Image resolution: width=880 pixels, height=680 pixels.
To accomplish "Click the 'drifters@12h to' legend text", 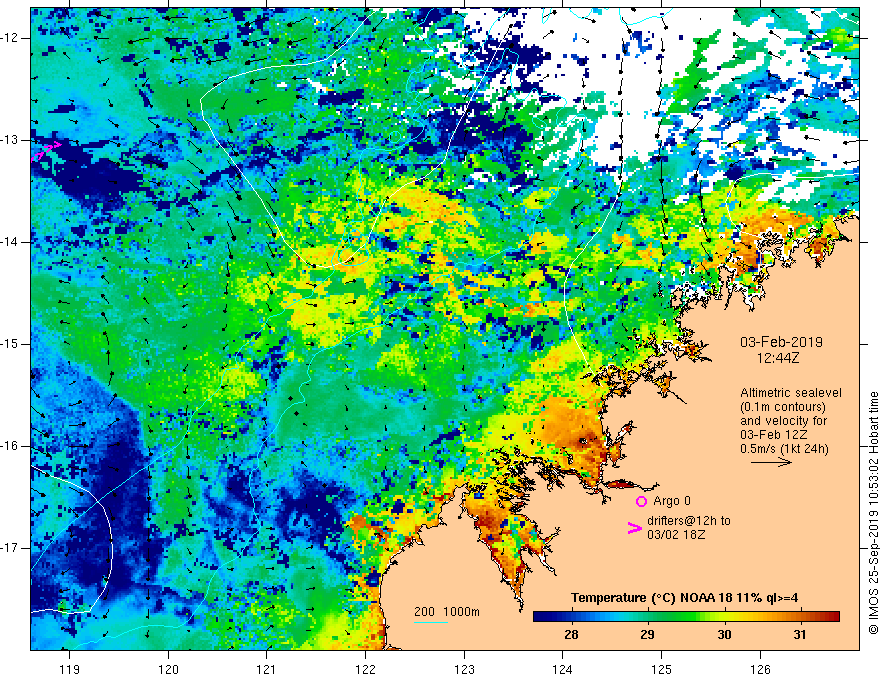I will (x=689, y=521).
